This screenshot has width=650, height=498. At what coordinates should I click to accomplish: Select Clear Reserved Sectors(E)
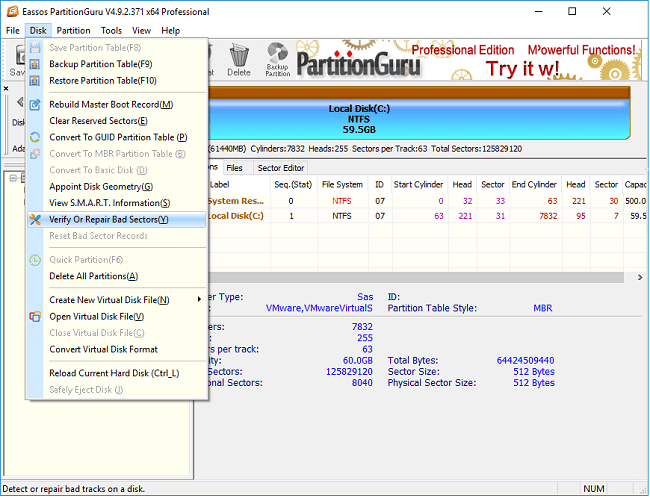pos(117,121)
